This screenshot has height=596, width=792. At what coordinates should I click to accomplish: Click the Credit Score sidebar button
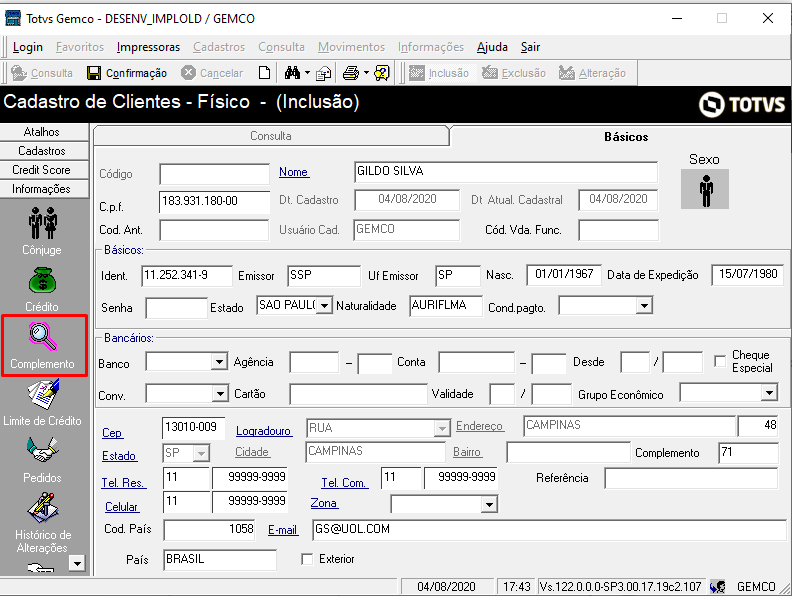click(44, 170)
